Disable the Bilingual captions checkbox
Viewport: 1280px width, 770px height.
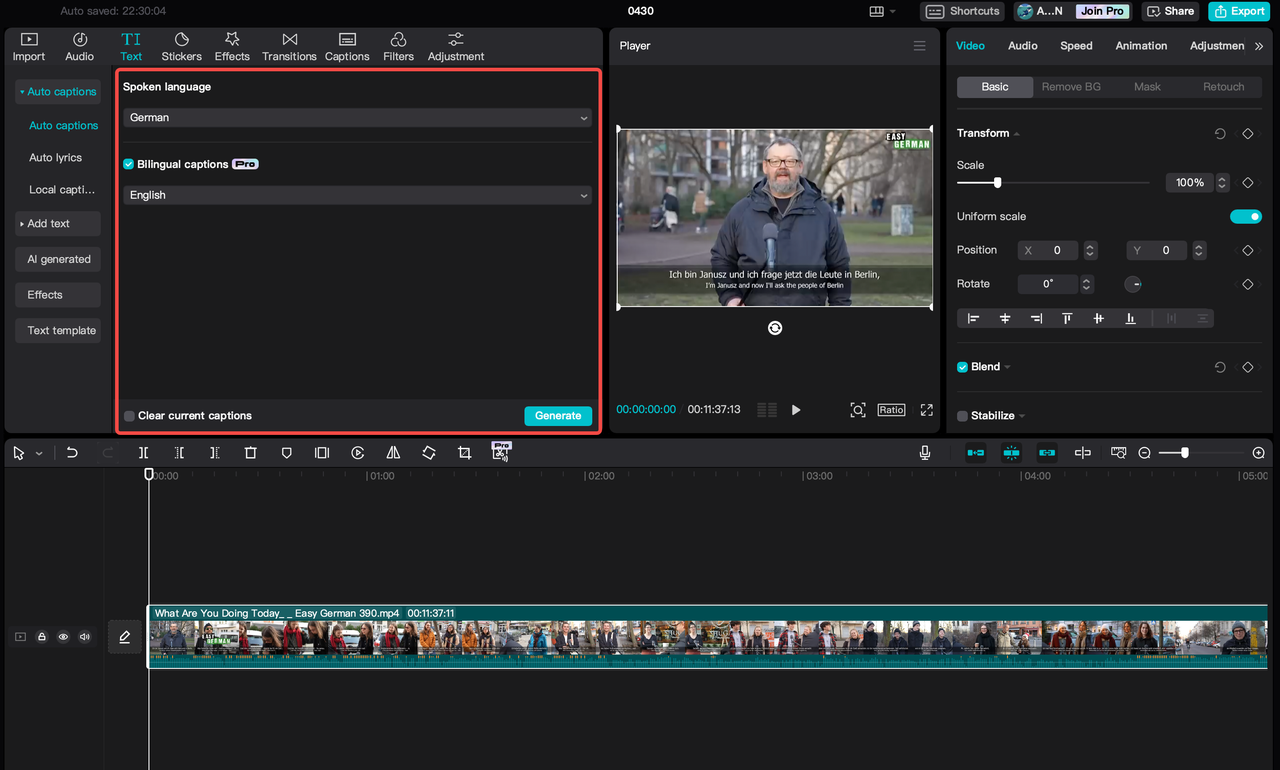click(x=126, y=163)
